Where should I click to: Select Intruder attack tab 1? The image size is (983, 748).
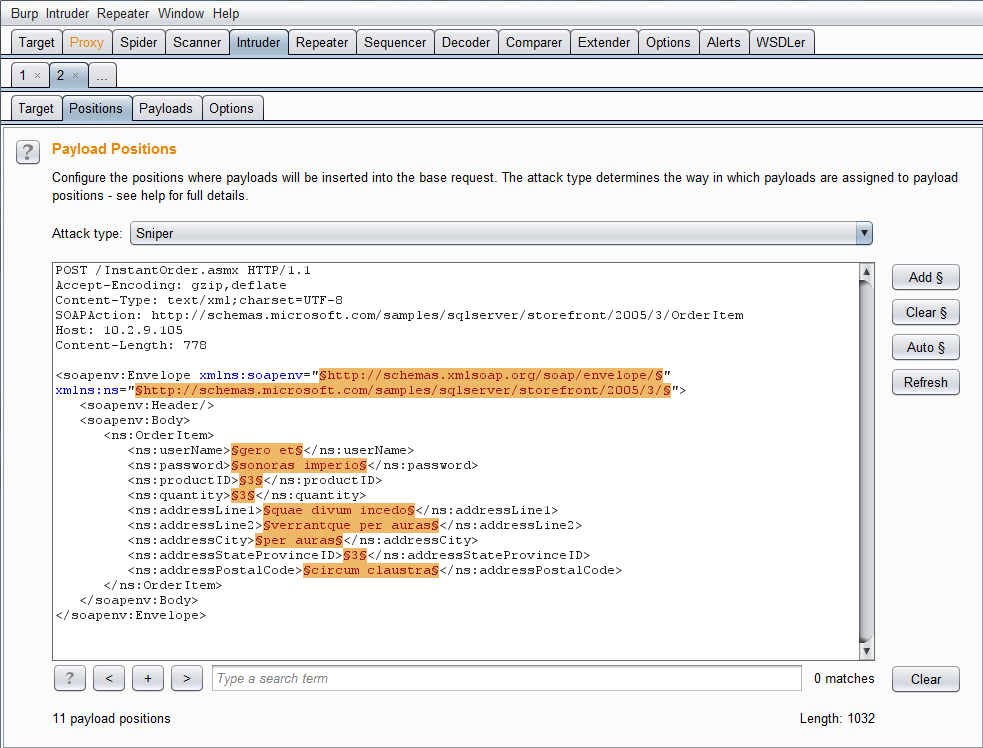click(23, 76)
